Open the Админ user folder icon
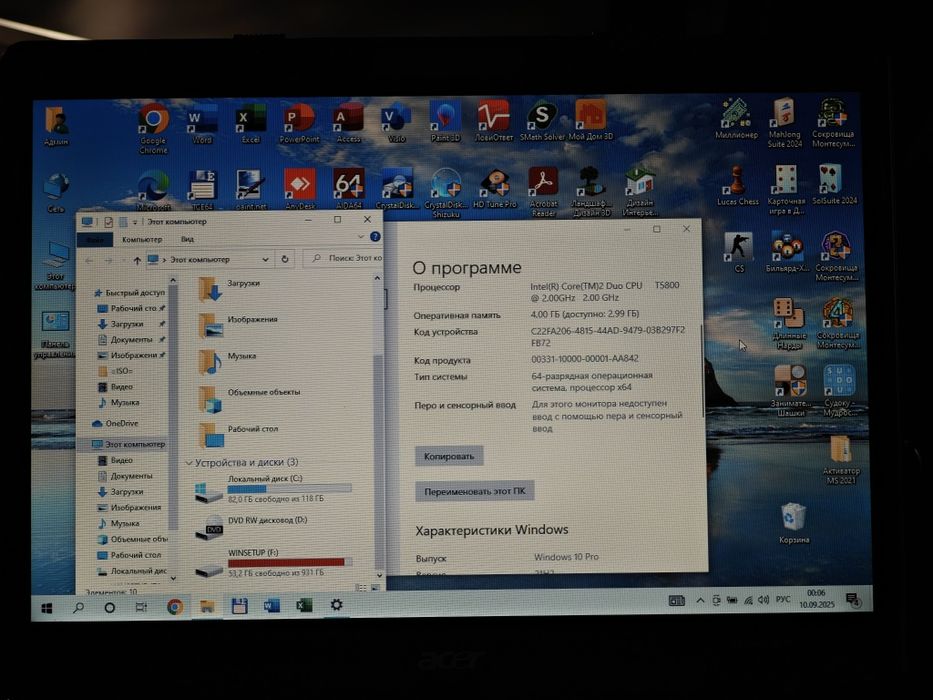This screenshot has width=933, height=700. coord(56,127)
